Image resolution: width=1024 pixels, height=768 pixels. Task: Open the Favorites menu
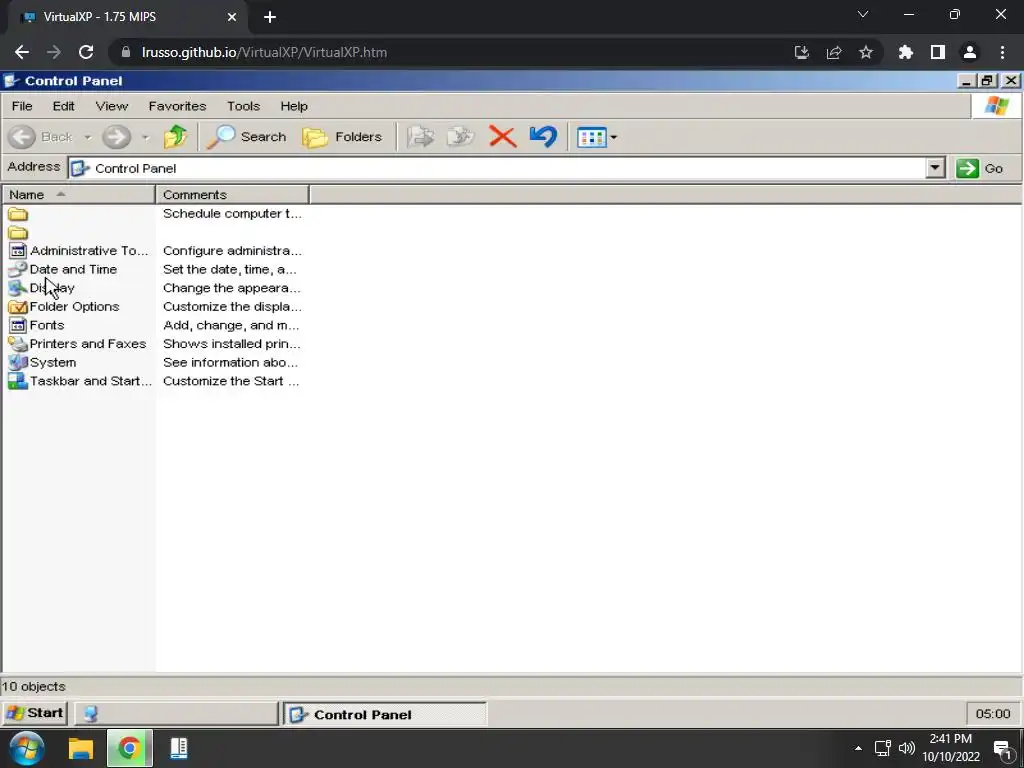tap(177, 106)
